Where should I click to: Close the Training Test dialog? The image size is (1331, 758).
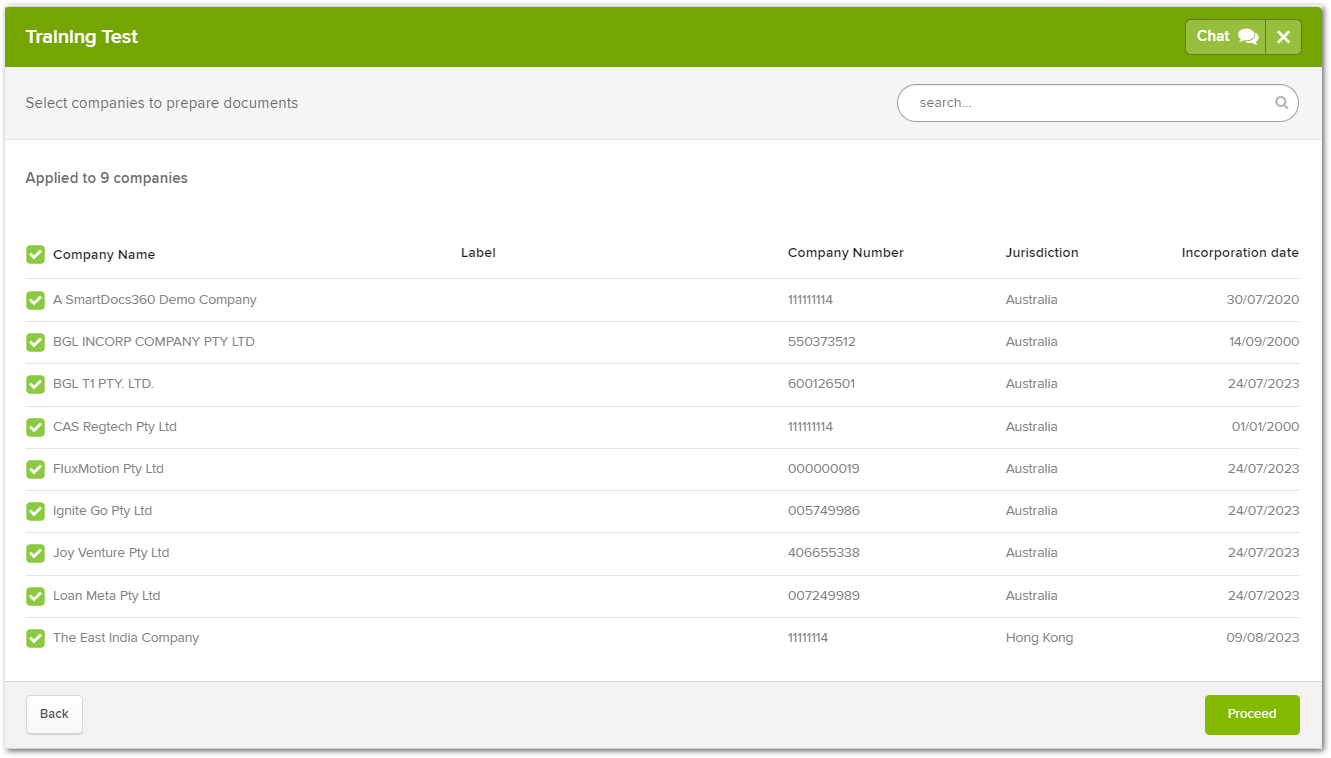[x=1284, y=37]
